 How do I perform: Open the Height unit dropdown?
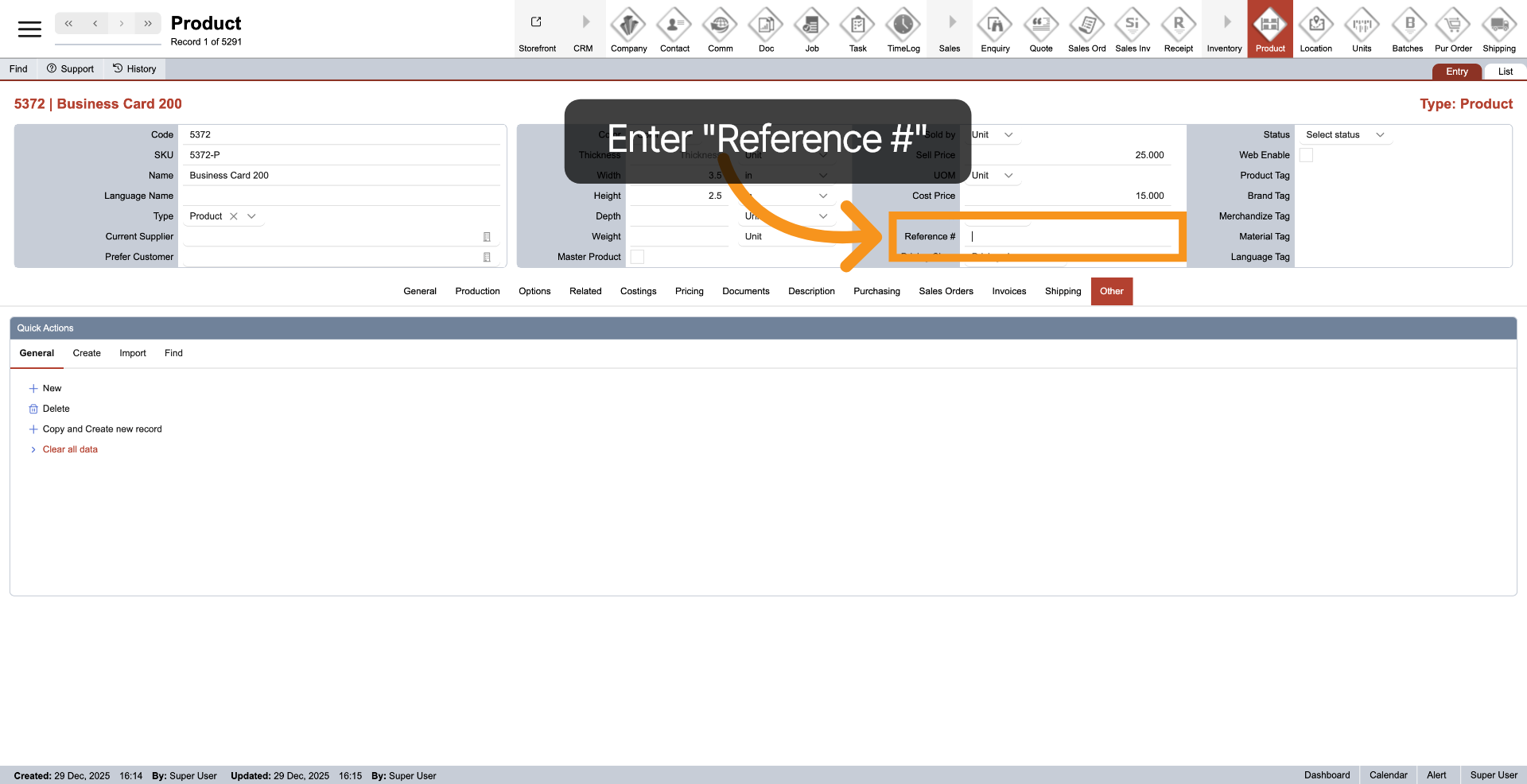[822, 196]
